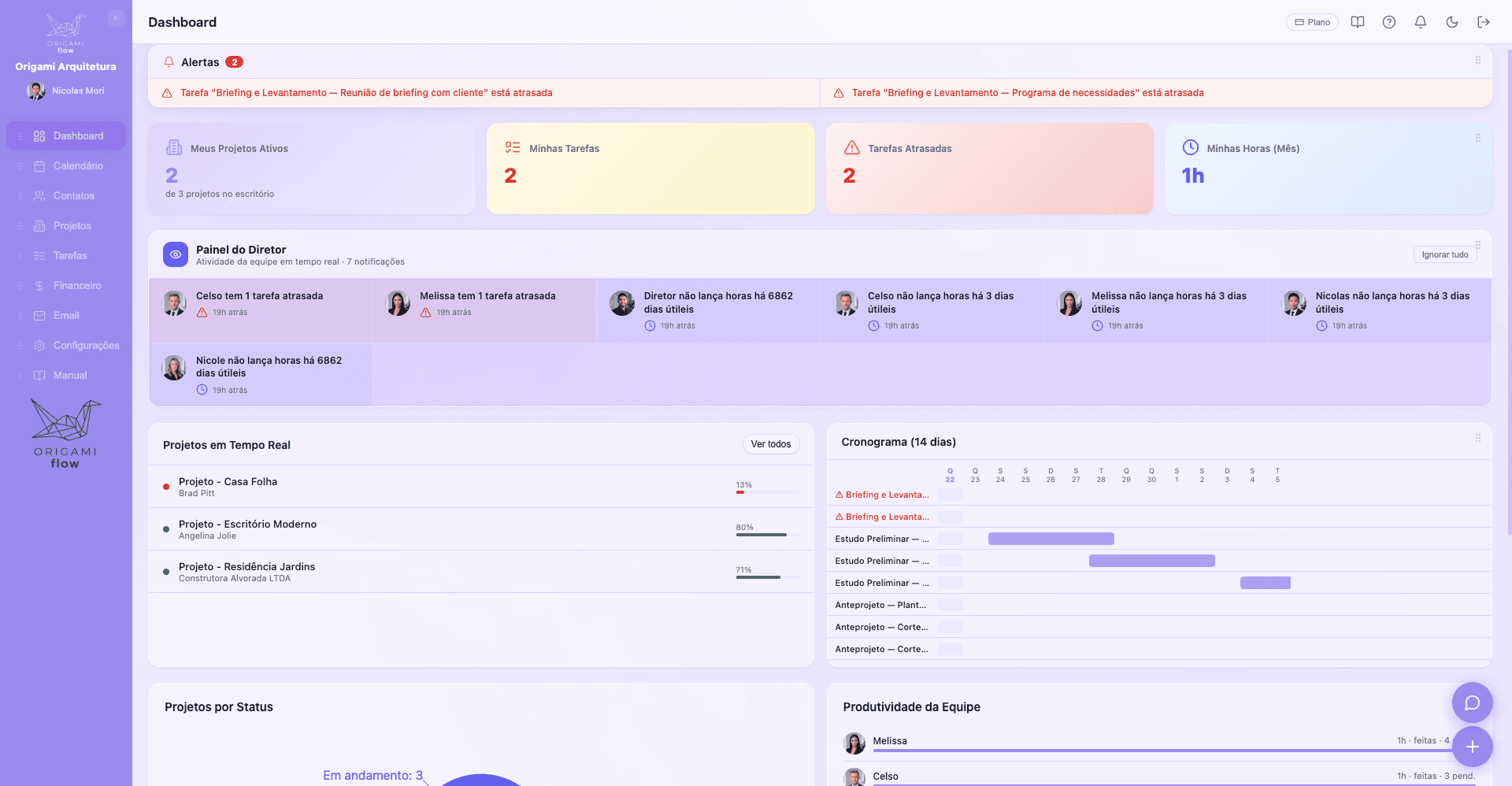Click drag handle on Cronograma panel
Viewport: 1512px width, 786px height.
click(x=1478, y=438)
